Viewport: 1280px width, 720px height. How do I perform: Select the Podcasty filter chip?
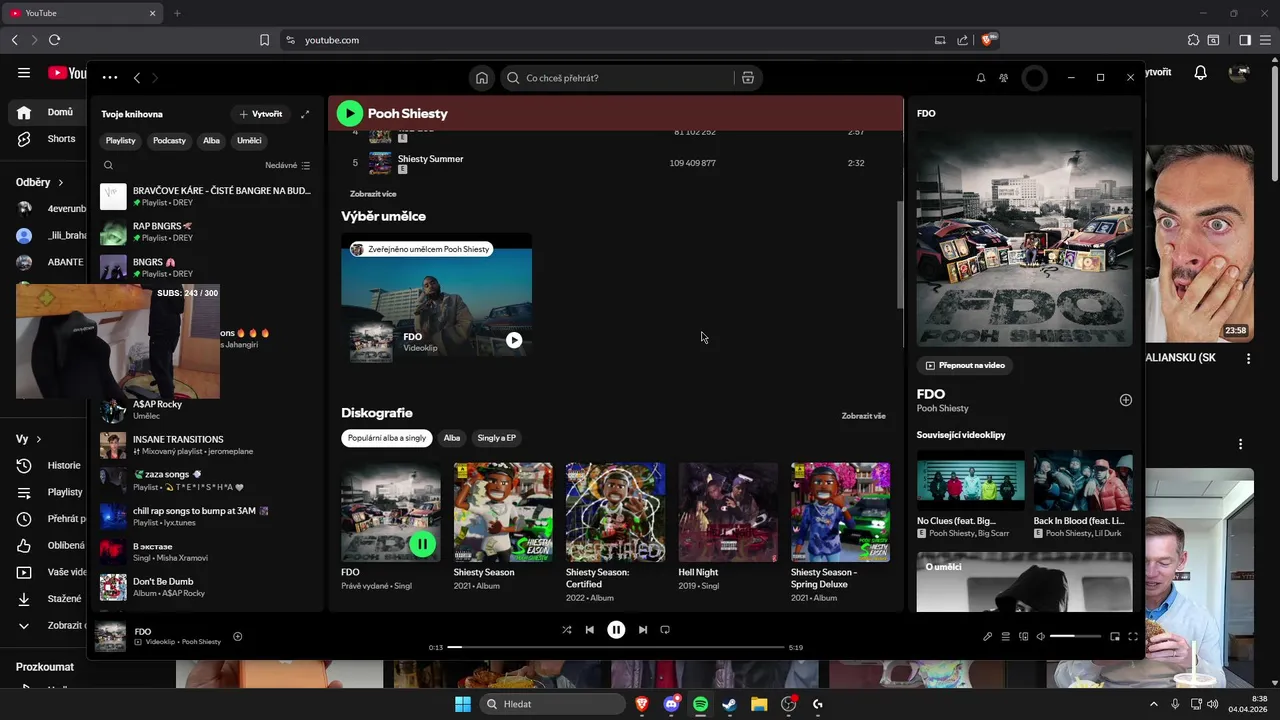(x=169, y=141)
